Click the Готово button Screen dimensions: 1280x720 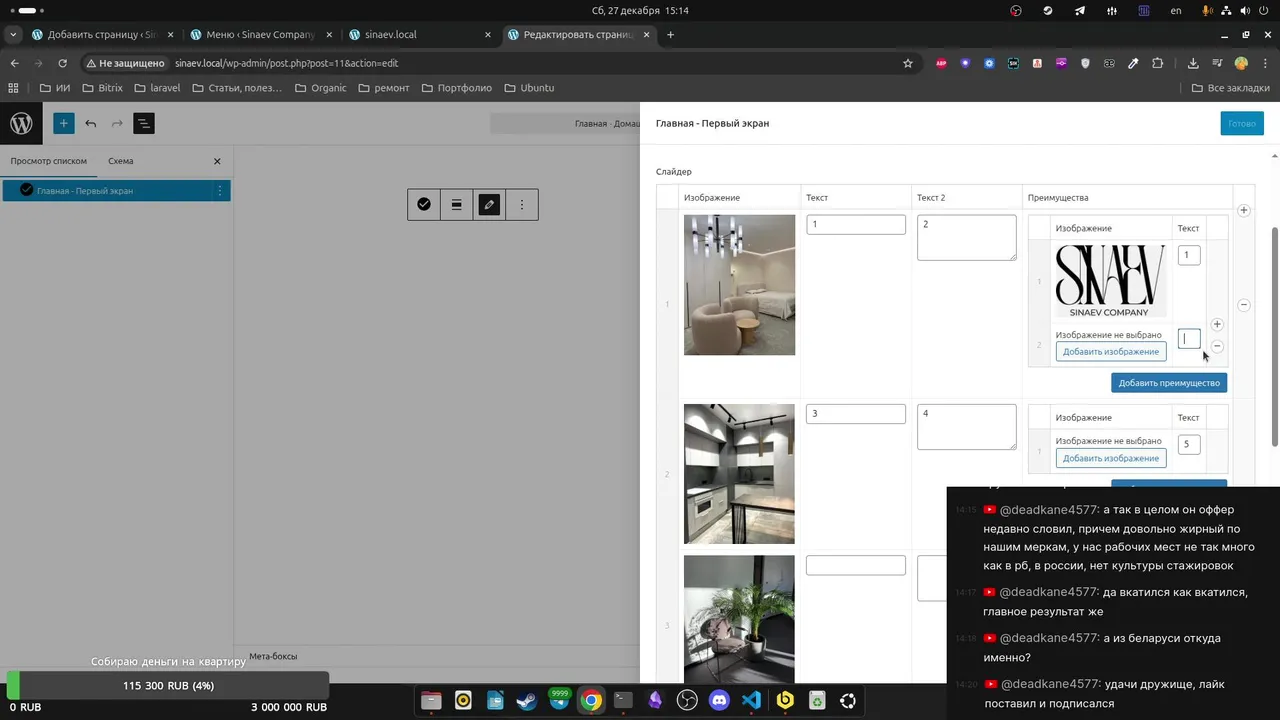(x=1242, y=124)
